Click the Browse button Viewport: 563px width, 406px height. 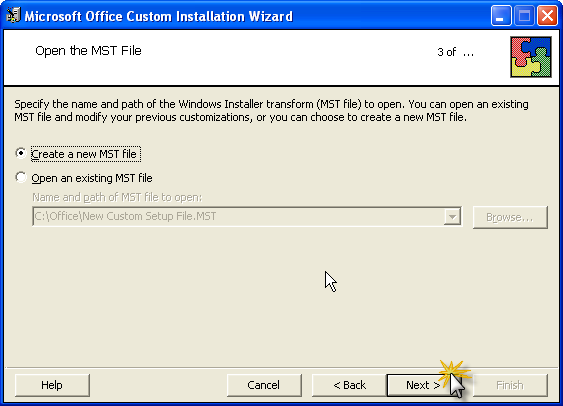510,217
